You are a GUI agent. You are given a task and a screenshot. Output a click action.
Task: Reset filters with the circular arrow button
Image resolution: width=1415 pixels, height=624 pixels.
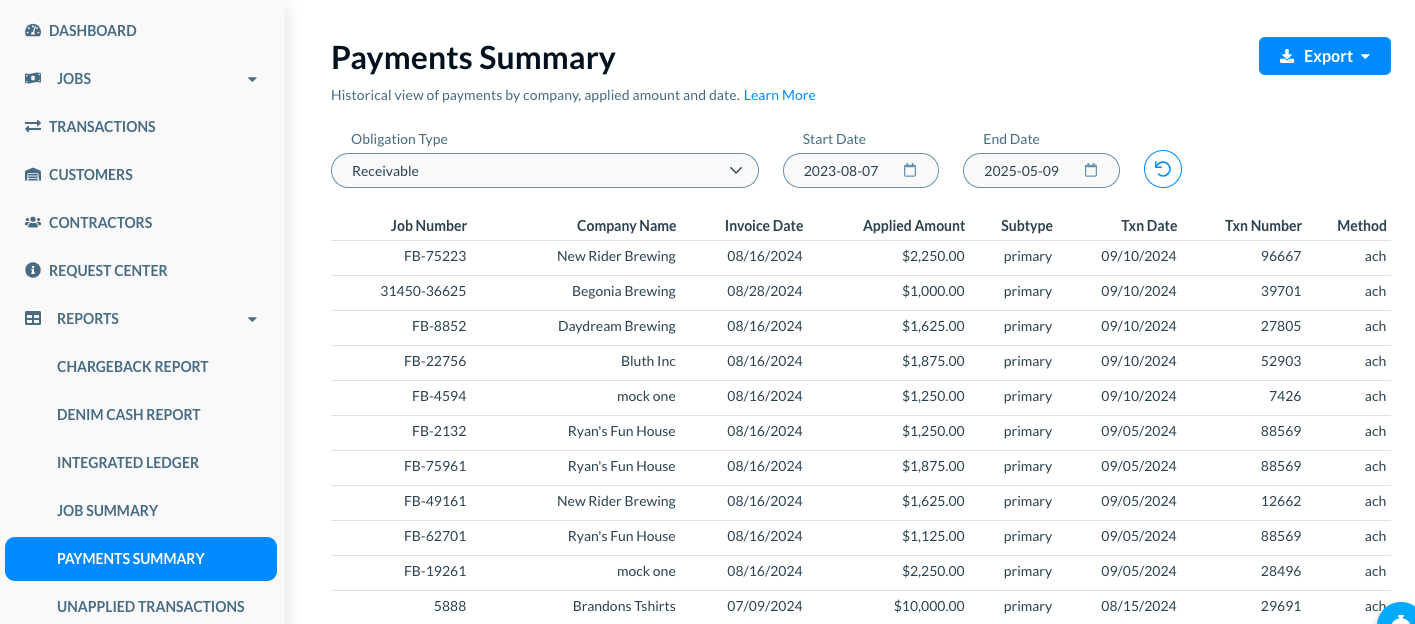pyautogui.click(x=1163, y=170)
